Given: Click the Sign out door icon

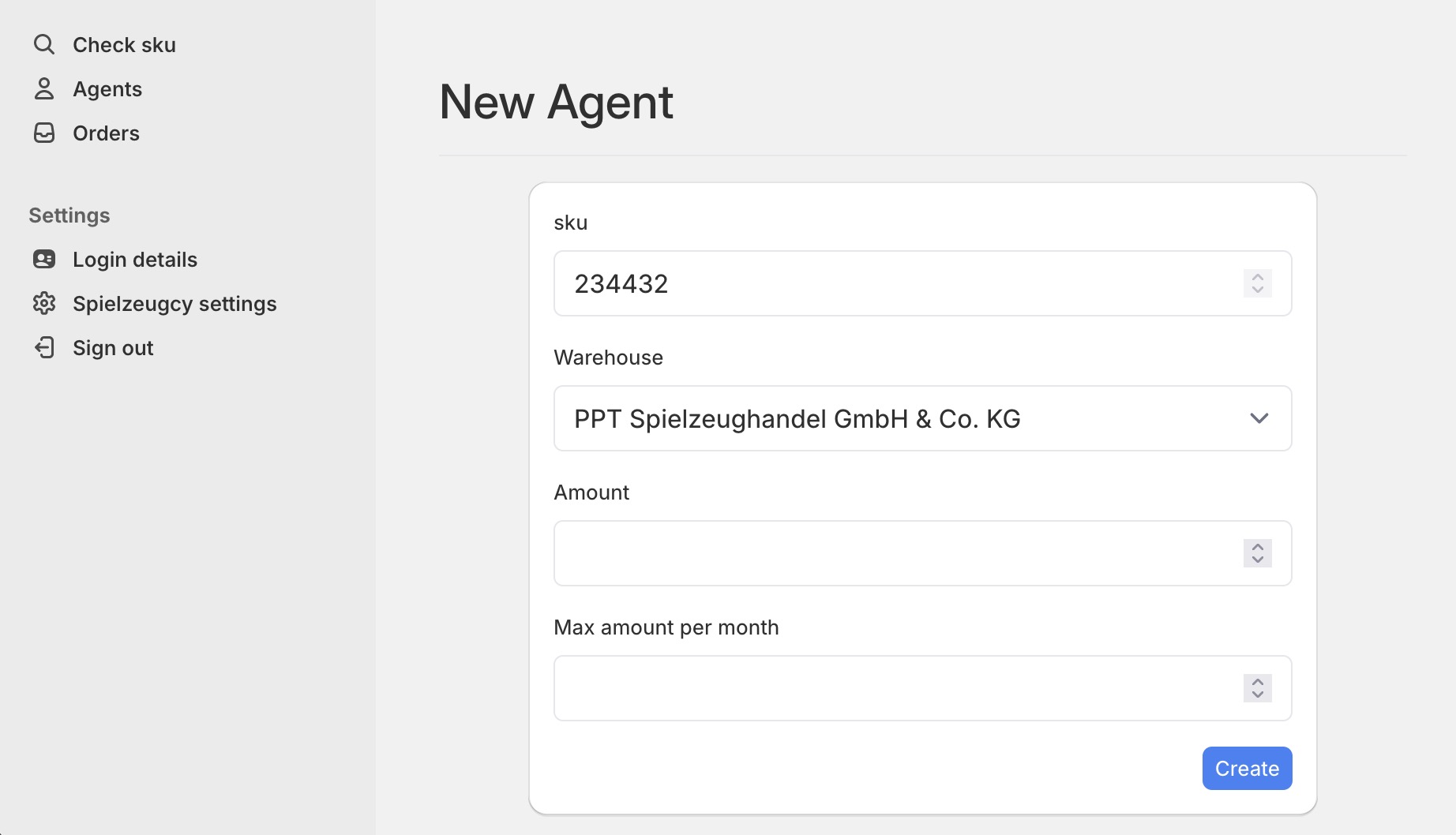Looking at the screenshot, I should (x=44, y=347).
